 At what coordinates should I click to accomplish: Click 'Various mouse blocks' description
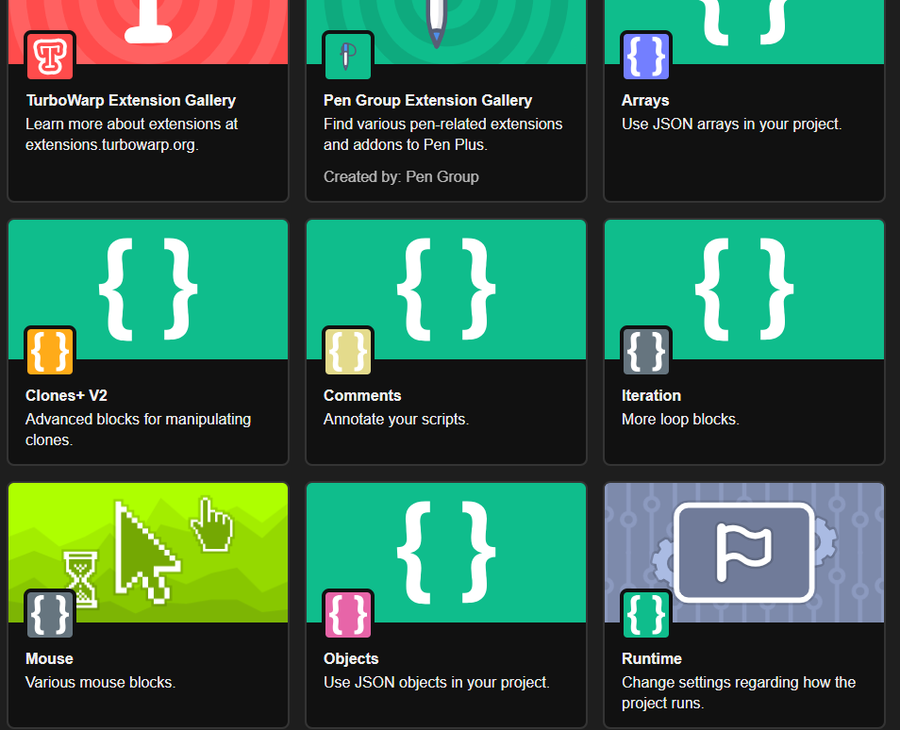point(100,682)
